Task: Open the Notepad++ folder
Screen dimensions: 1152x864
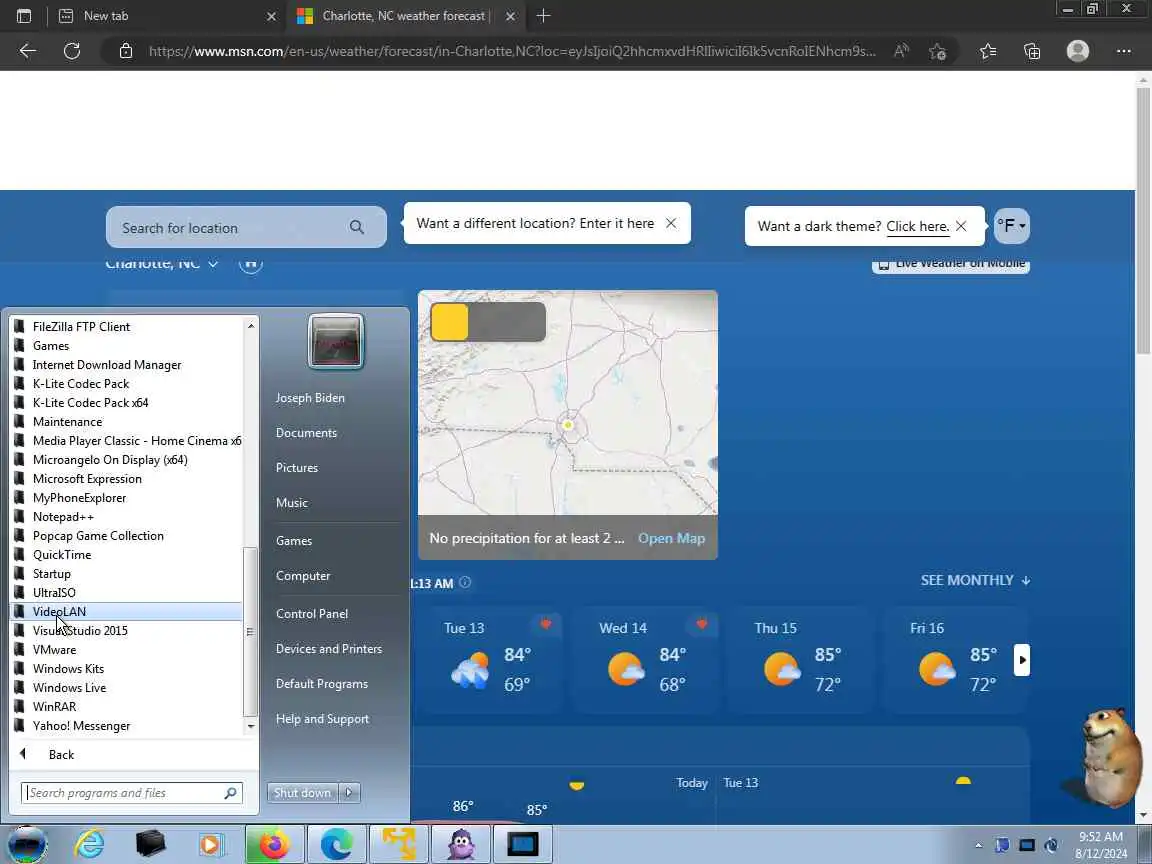Action: click(126, 516)
